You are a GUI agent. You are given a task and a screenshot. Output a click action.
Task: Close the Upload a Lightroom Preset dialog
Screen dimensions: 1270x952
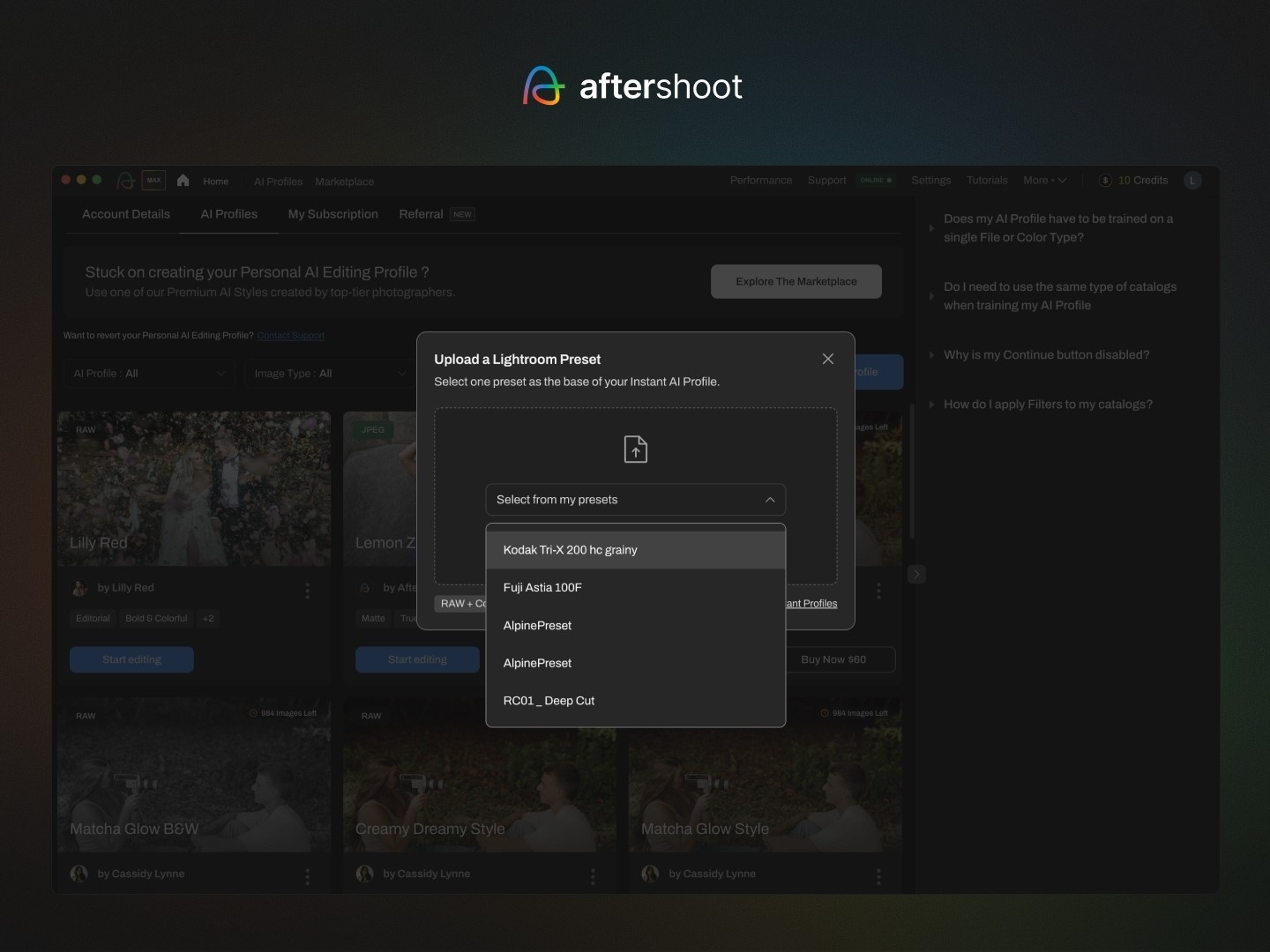point(827,359)
